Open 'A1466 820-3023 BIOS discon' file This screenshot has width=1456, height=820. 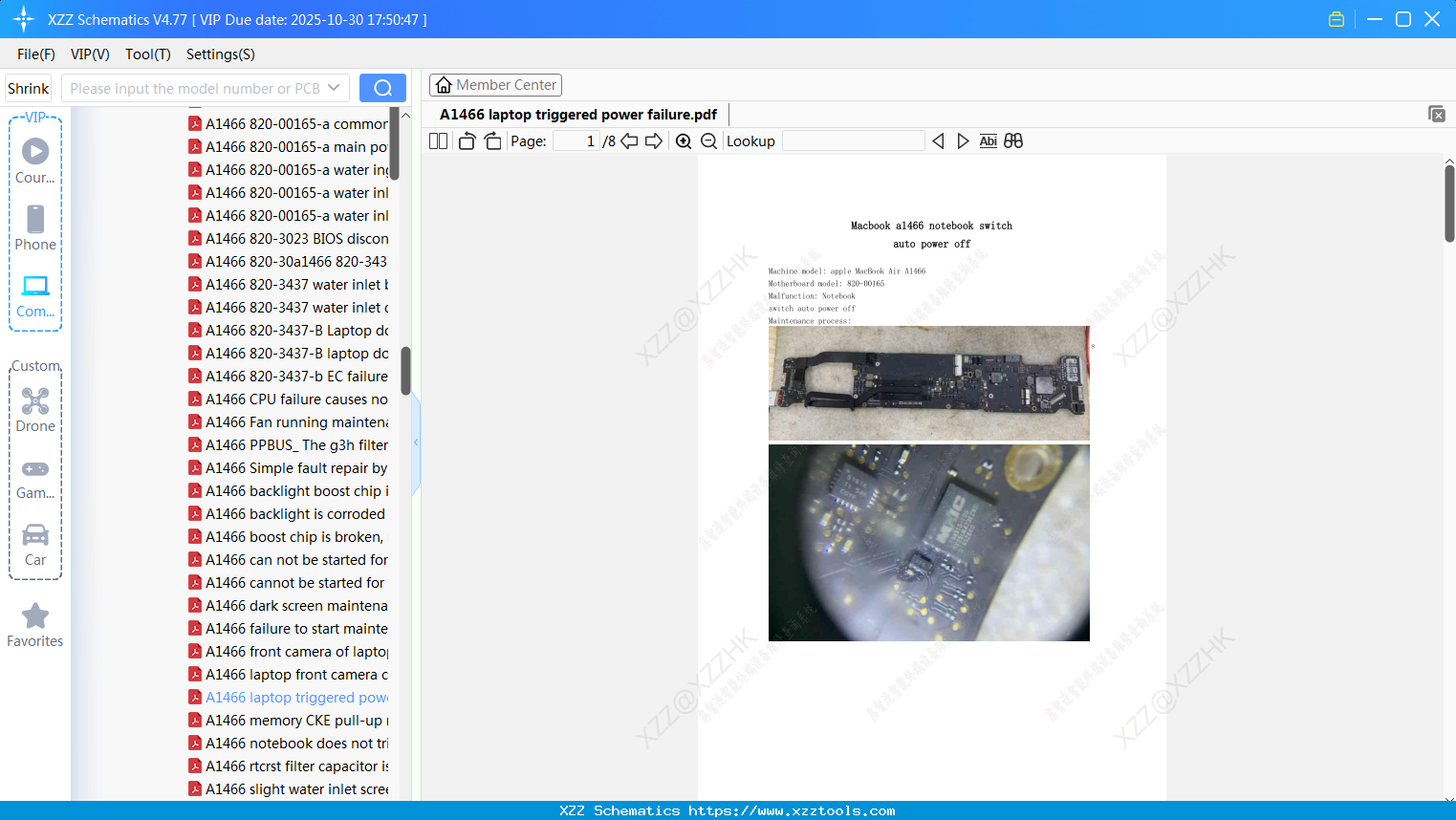coord(288,239)
